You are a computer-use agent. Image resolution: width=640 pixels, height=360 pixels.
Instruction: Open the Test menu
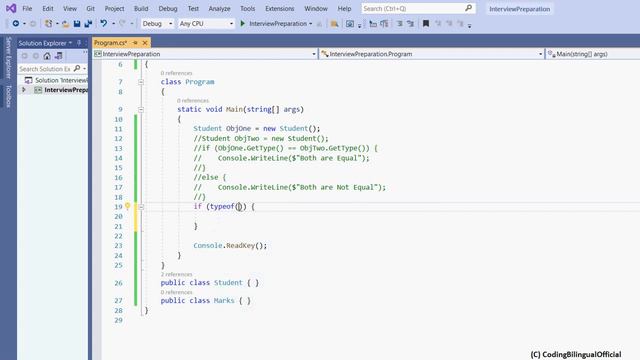coord(193,8)
